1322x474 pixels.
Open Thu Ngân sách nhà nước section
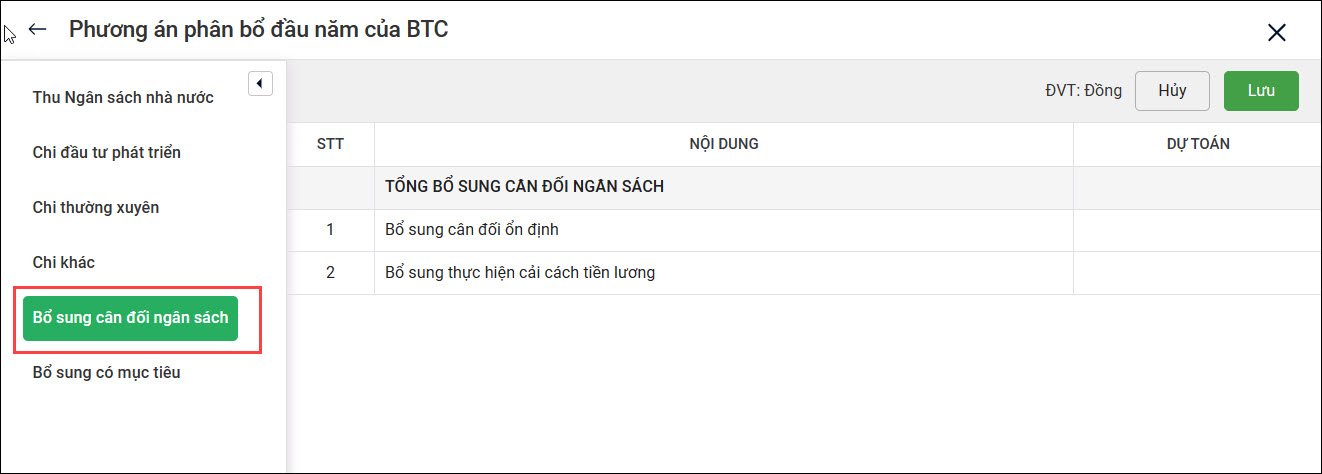pos(123,98)
